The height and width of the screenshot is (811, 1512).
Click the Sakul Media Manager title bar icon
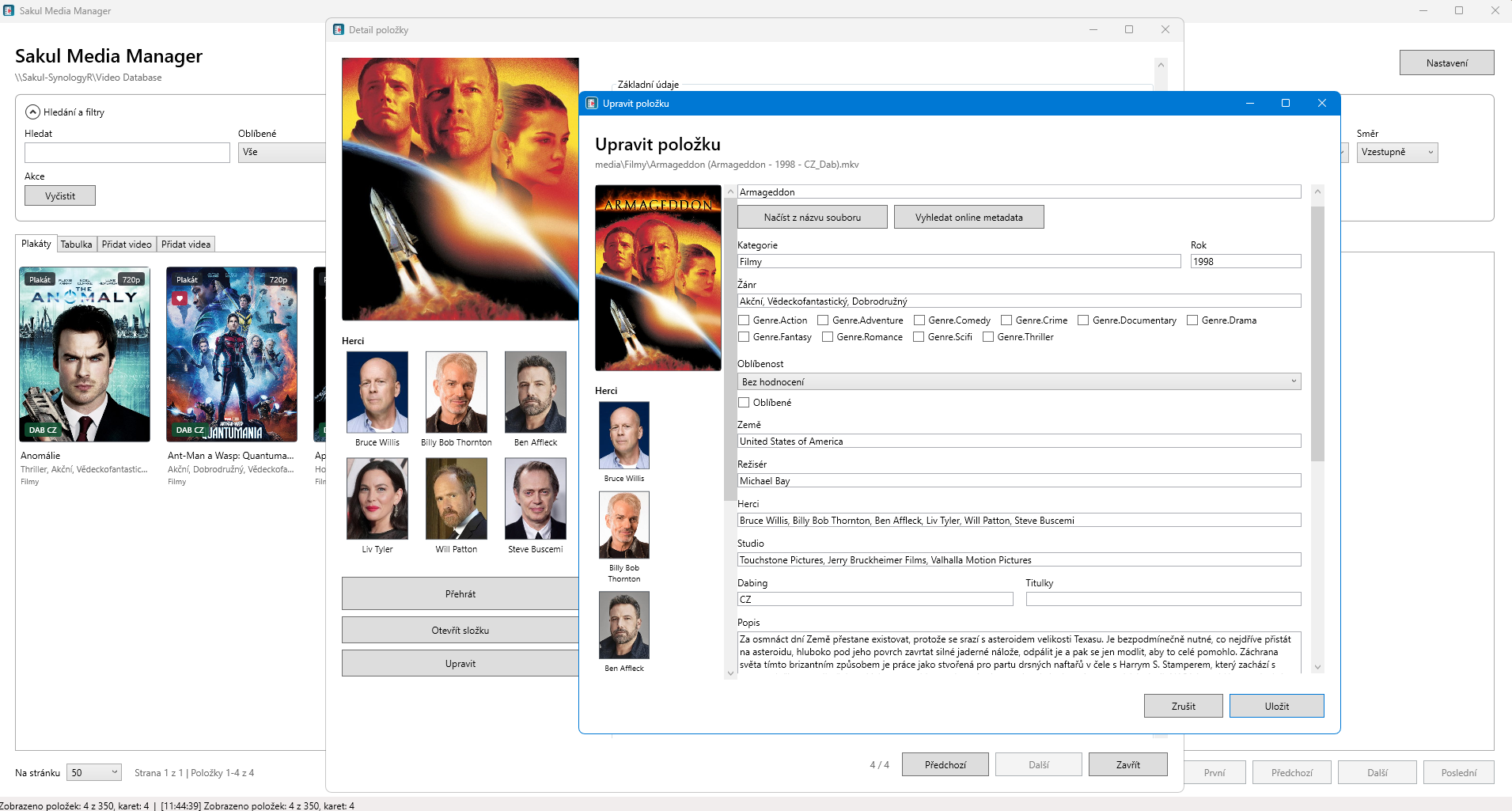pyautogui.click(x=9, y=11)
